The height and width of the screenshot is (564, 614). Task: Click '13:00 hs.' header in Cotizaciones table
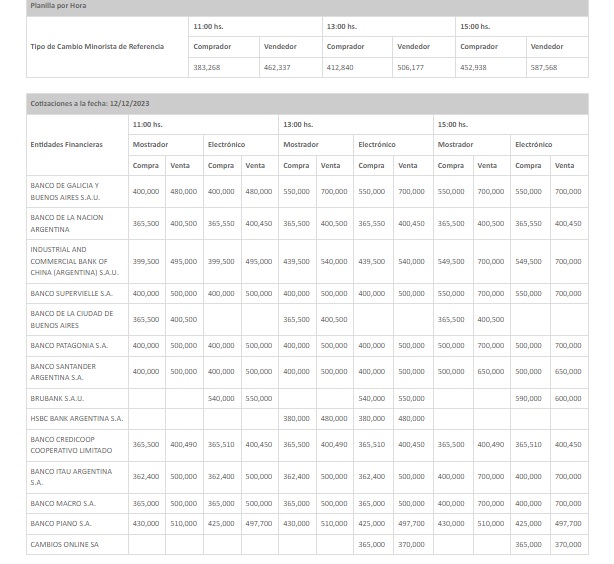click(x=298, y=125)
